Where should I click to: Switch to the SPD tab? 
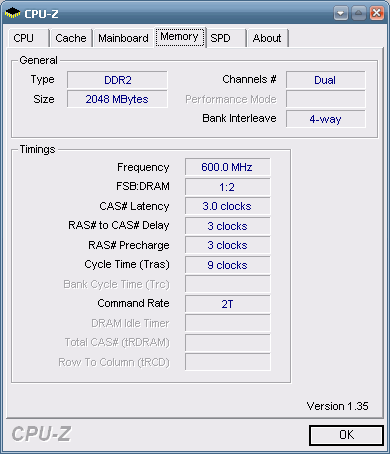[x=226, y=38]
